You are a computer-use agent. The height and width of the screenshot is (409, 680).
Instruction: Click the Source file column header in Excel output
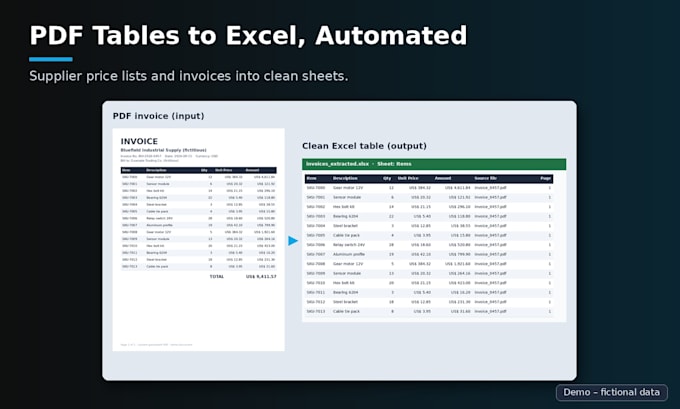coord(486,178)
